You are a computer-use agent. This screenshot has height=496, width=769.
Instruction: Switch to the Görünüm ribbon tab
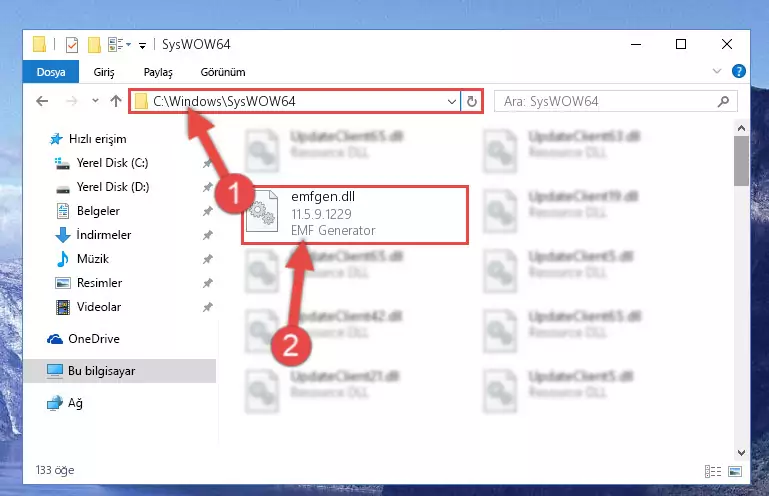(223, 72)
